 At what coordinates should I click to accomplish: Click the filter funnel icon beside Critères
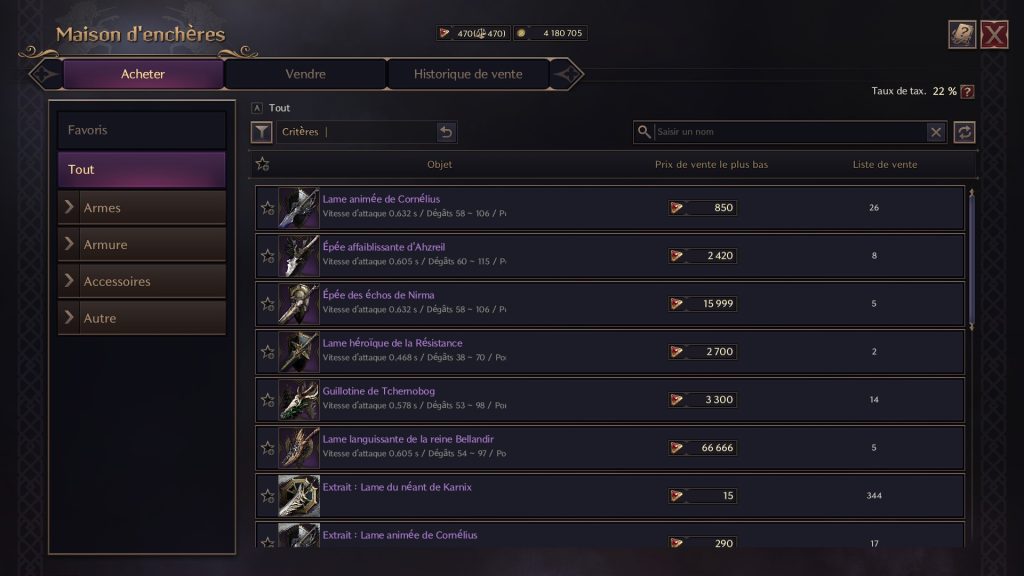261,132
